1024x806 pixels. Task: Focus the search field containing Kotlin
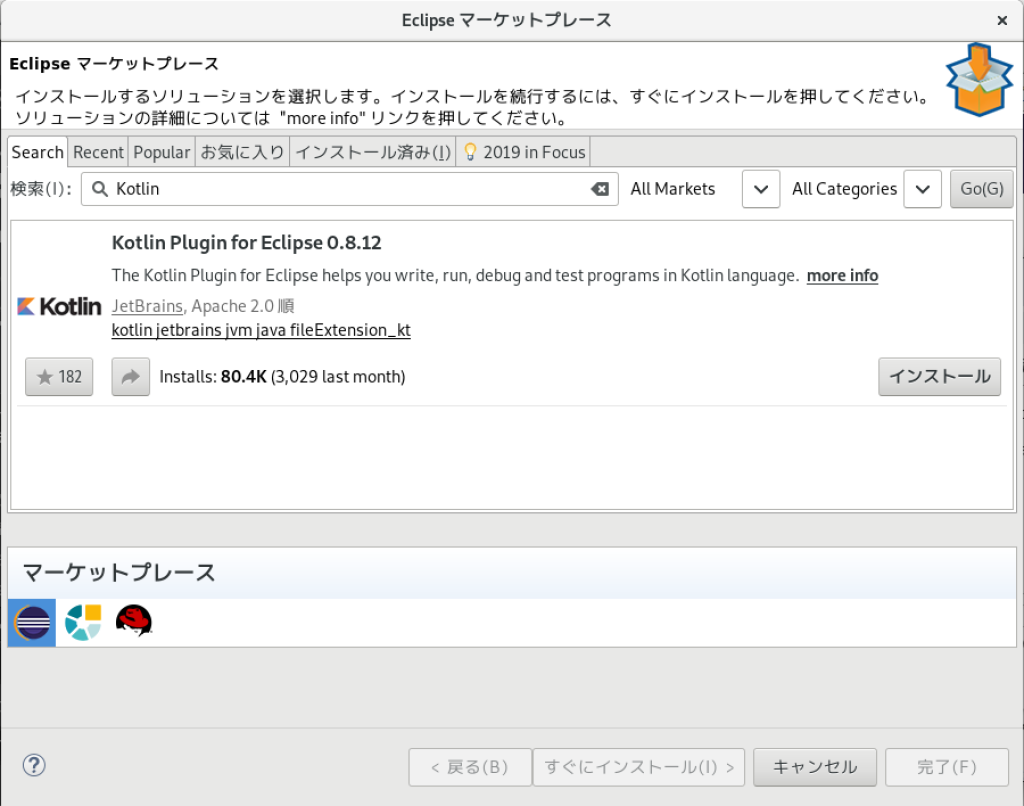[x=349, y=189]
